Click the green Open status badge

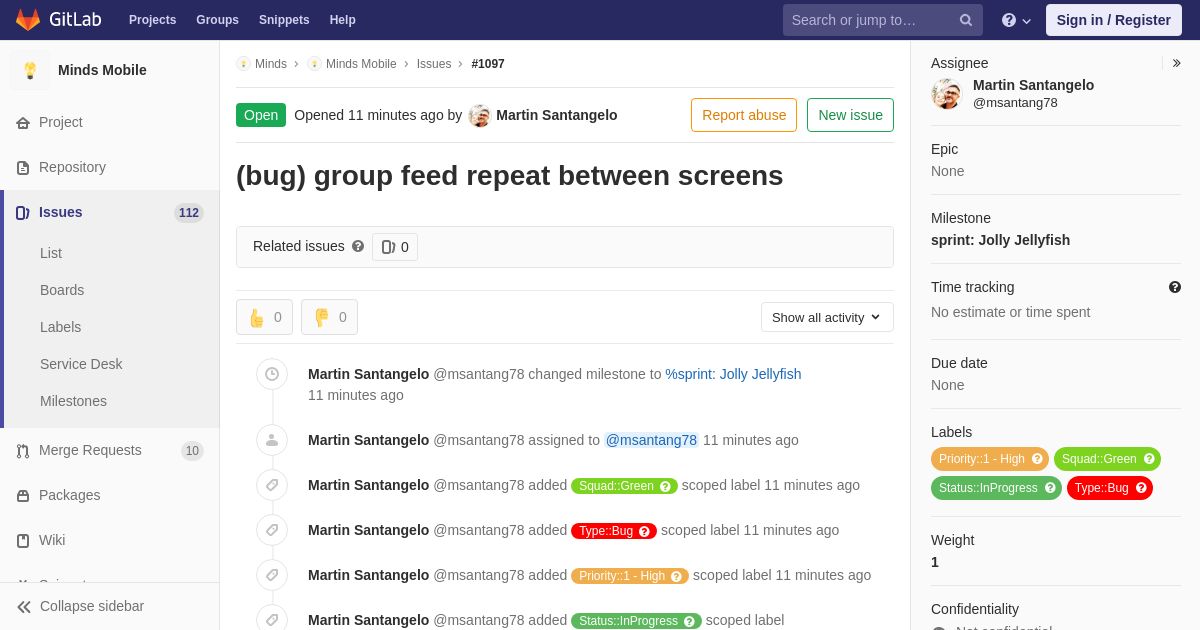pos(261,115)
